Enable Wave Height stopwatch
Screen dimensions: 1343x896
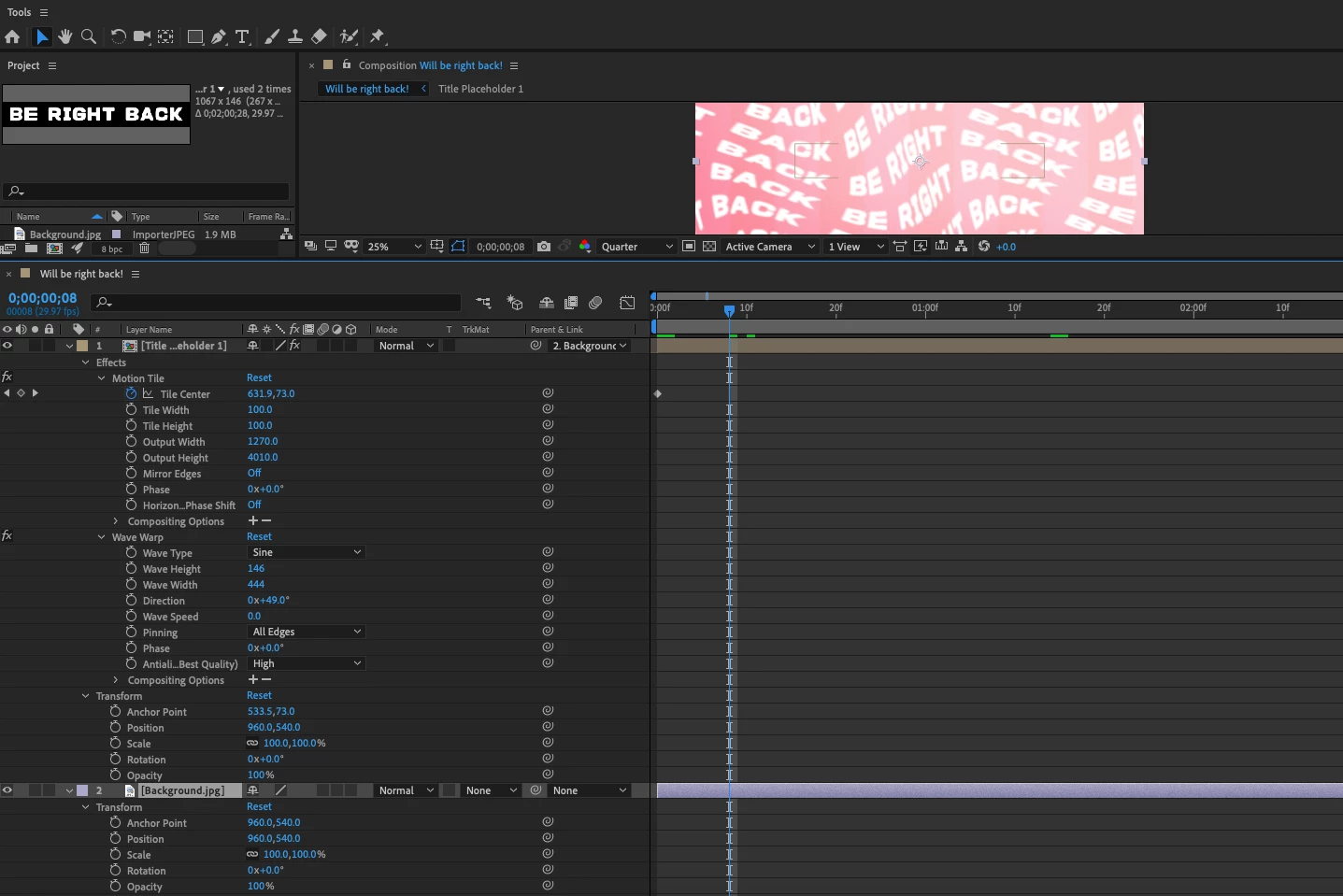click(x=131, y=568)
